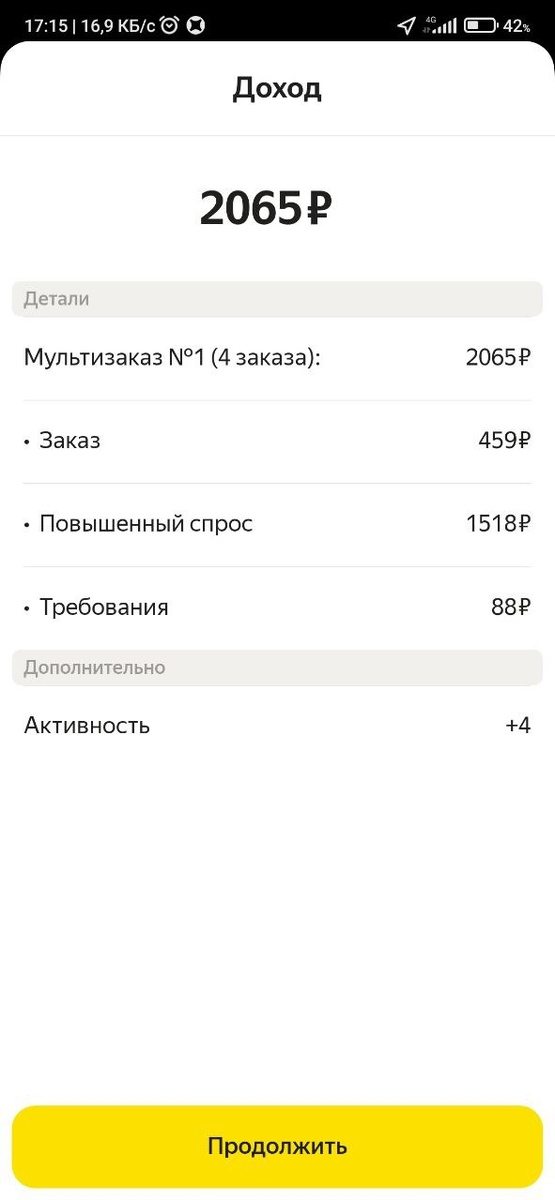Screen dimensions: 555x1200
Task: Tap the 1518₽ surge amount
Action: (498, 524)
